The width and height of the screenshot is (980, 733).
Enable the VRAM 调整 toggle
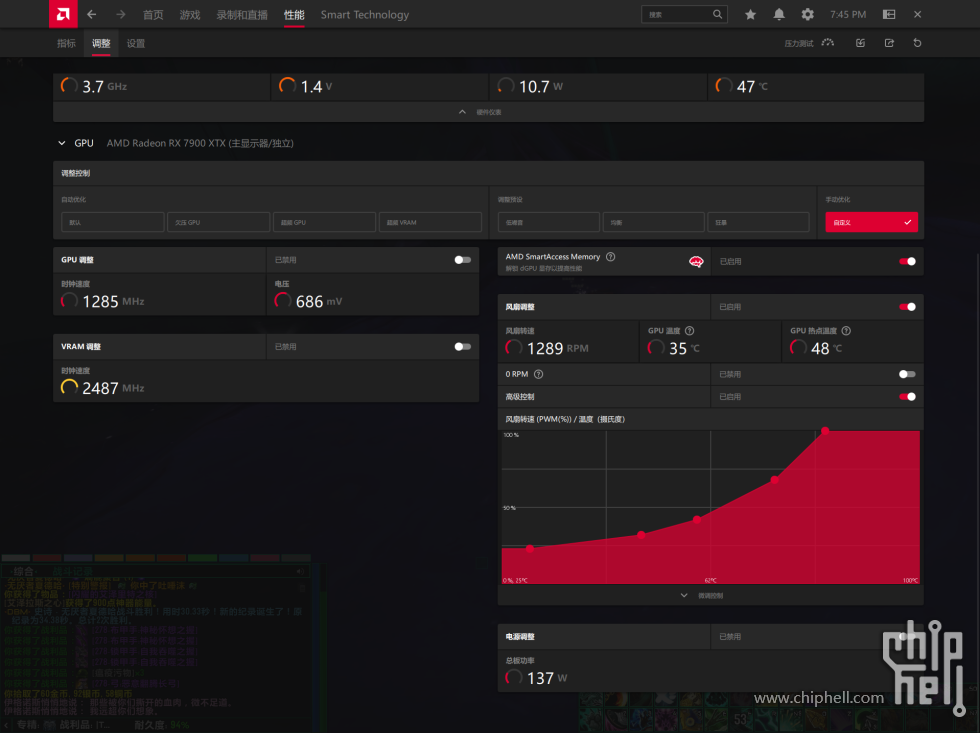point(462,347)
